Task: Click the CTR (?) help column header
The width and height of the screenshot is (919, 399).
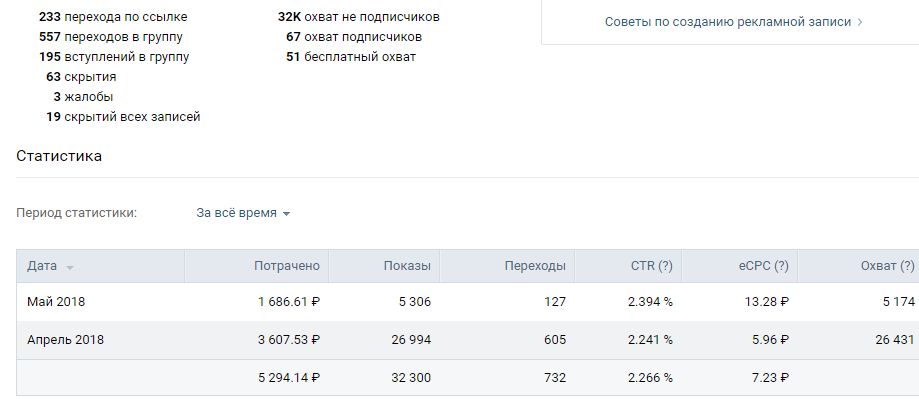Action: point(651,266)
